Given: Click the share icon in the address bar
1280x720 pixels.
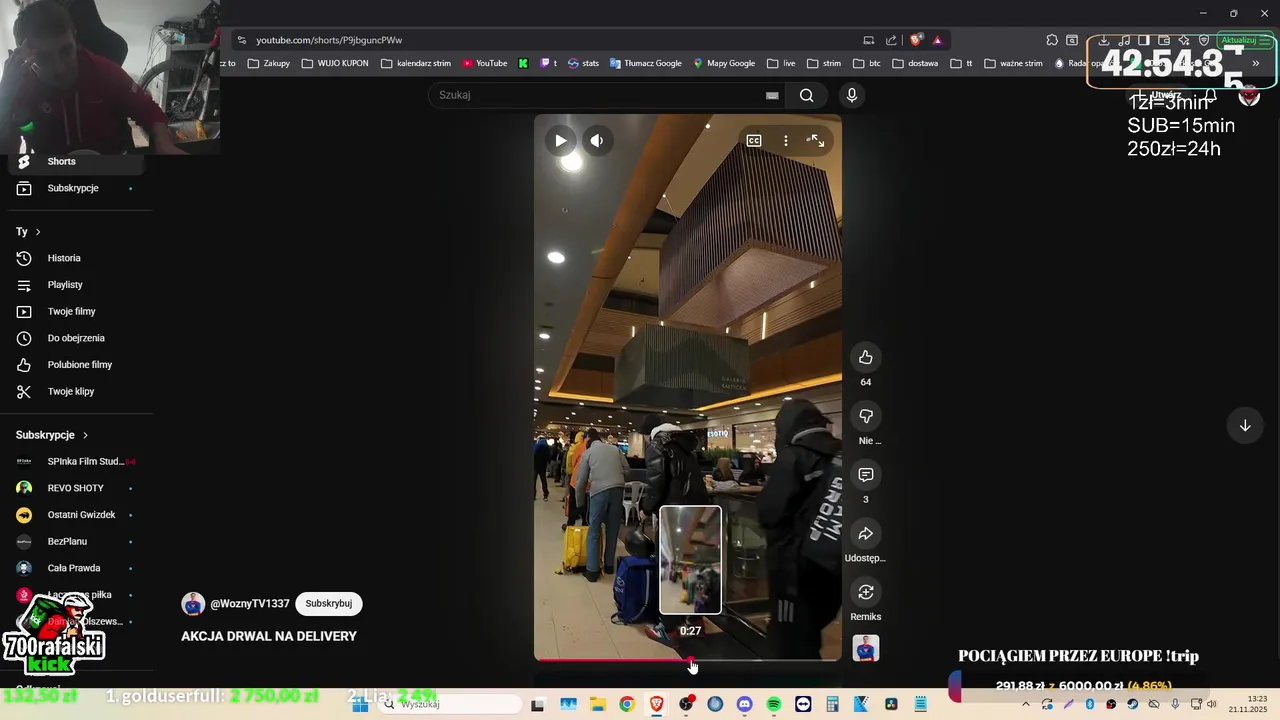Looking at the screenshot, I should [891, 40].
